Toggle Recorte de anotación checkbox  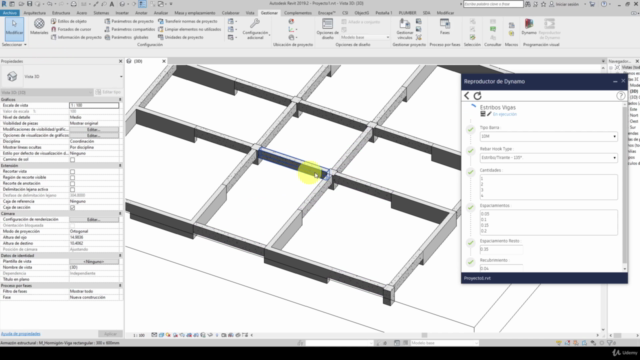coord(72,184)
